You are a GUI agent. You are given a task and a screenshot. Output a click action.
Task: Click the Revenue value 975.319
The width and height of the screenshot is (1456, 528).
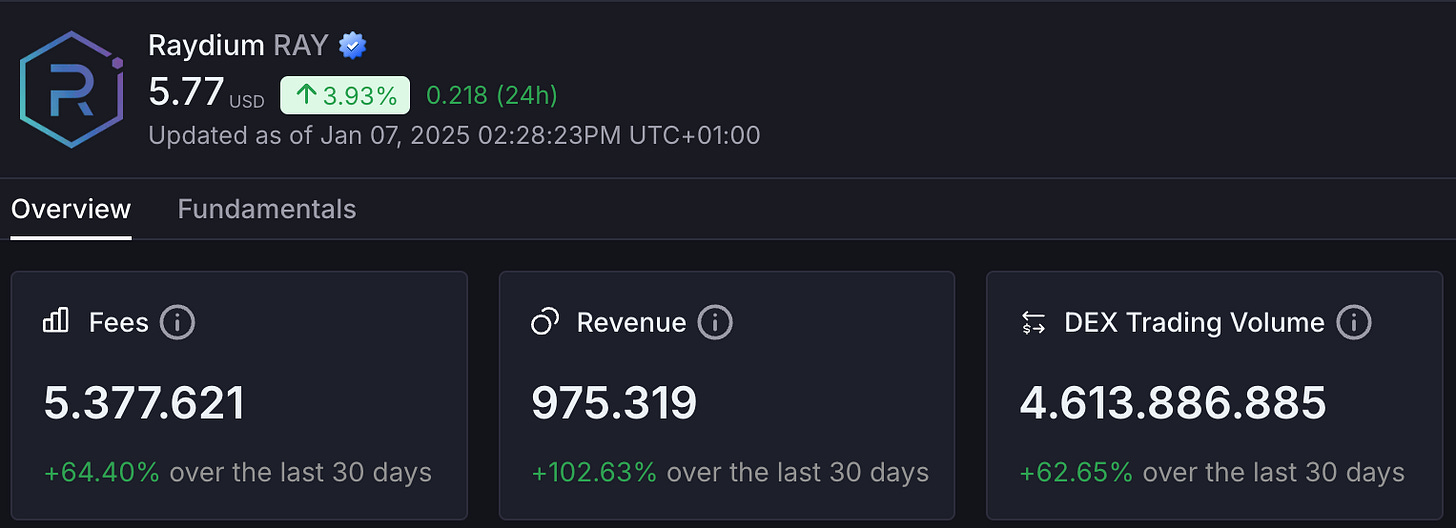614,403
